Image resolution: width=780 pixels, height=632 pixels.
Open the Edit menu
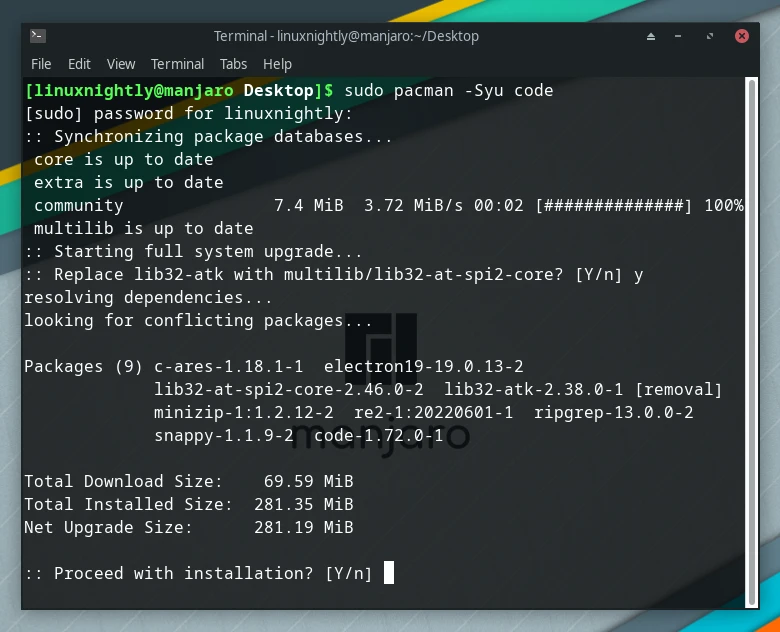click(79, 64)
